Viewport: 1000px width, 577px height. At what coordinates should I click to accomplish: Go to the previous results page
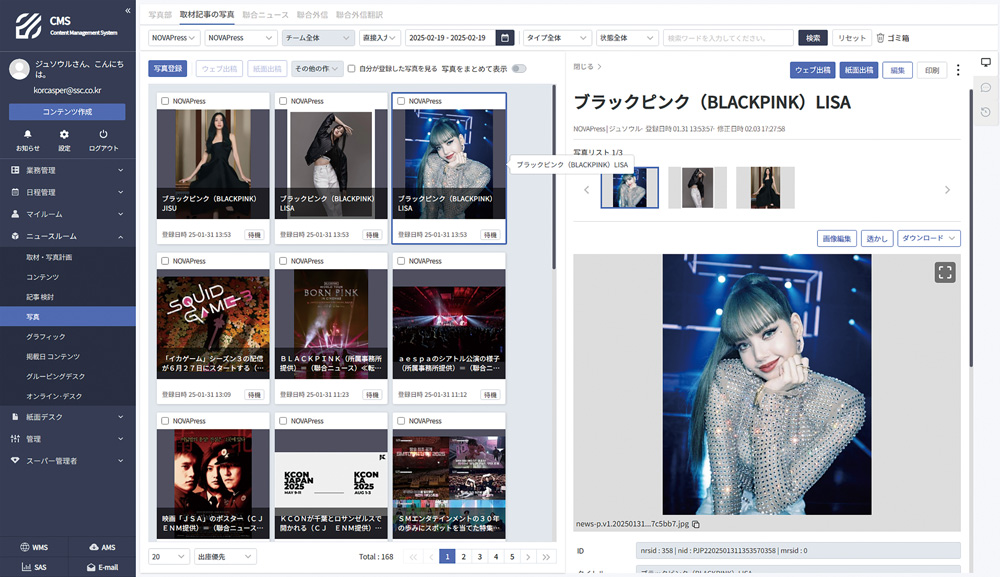click(x=431, y=557)
